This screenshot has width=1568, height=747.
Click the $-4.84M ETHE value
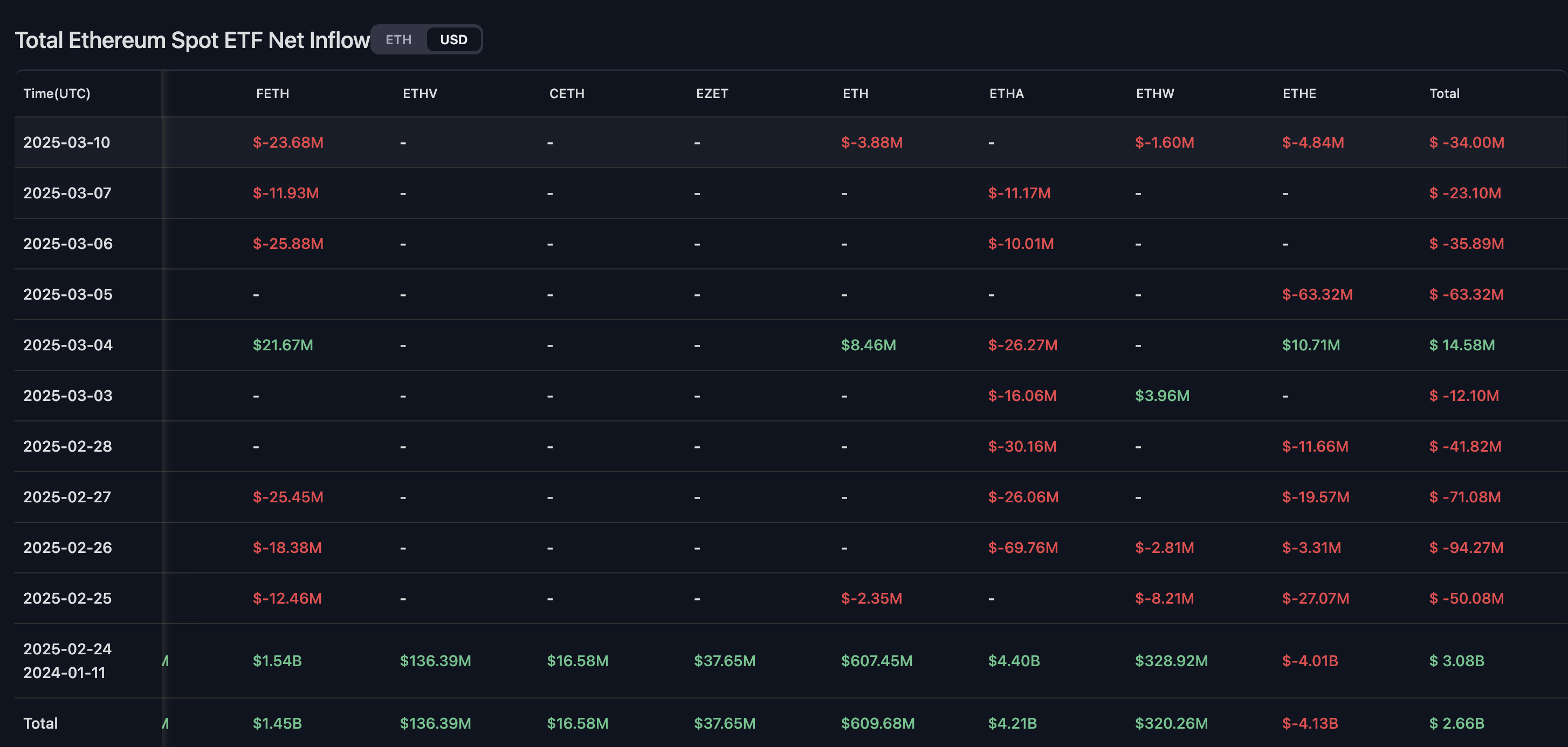tap(1313, 142)
